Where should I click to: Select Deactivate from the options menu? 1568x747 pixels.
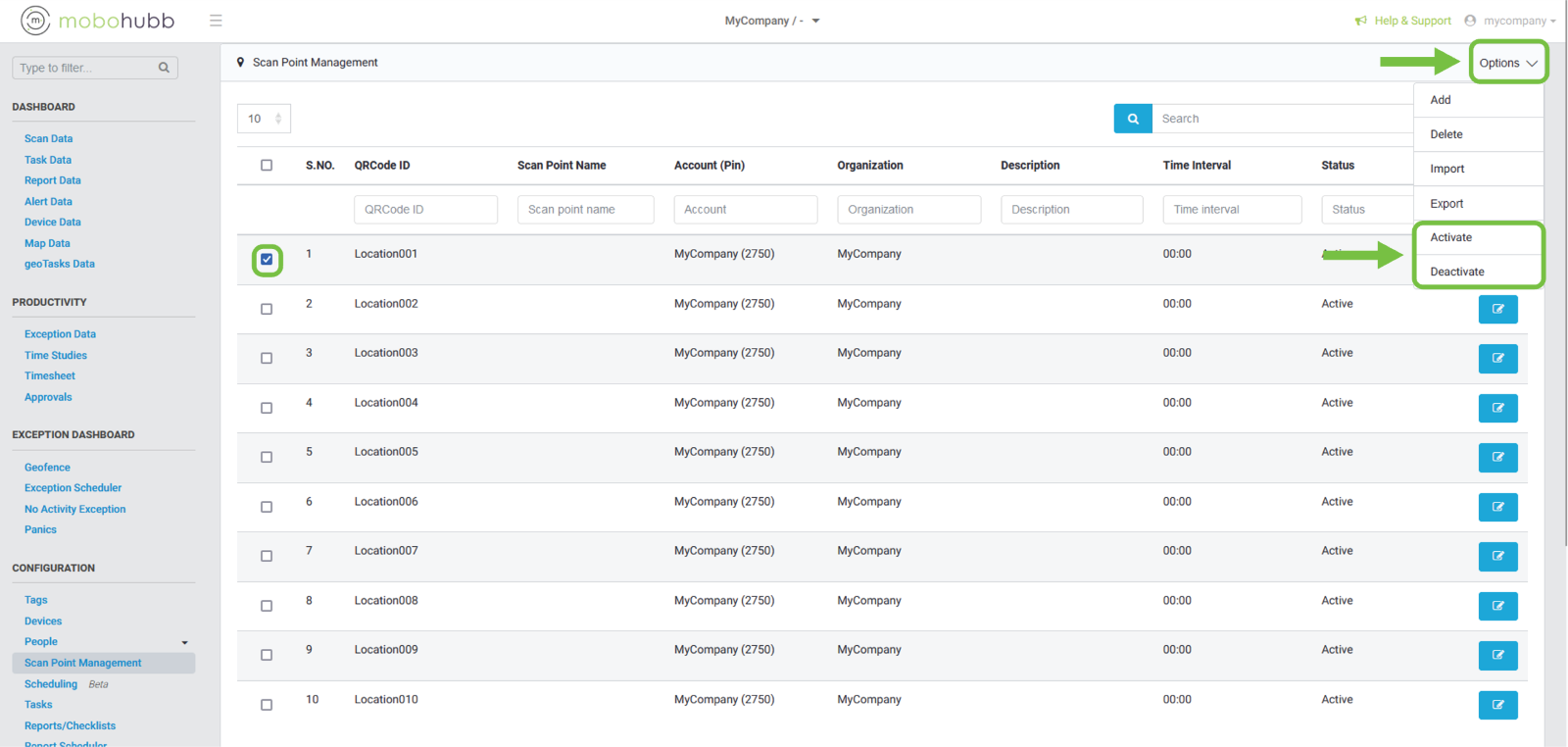coord(1457,272)
